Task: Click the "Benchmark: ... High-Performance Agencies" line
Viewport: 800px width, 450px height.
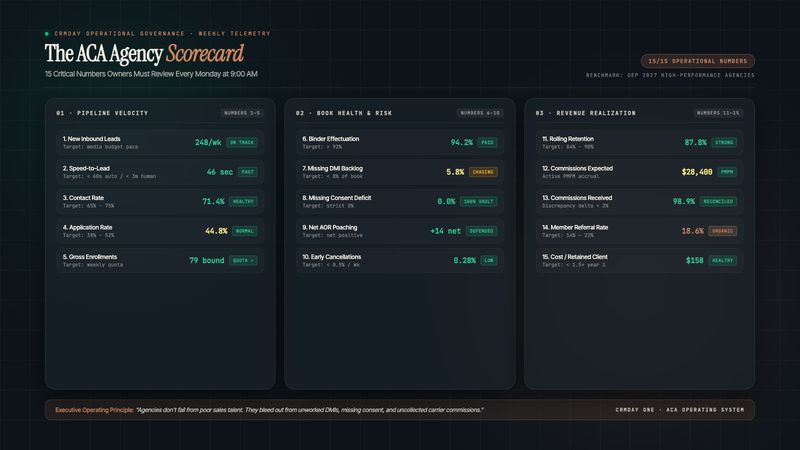Action: tap(670, 75)
